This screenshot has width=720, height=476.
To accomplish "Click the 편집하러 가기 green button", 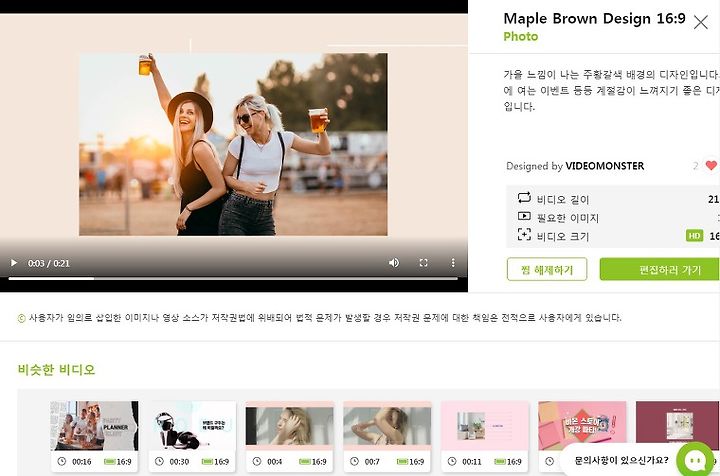I will pyautogui.click(x=659, y=269).
